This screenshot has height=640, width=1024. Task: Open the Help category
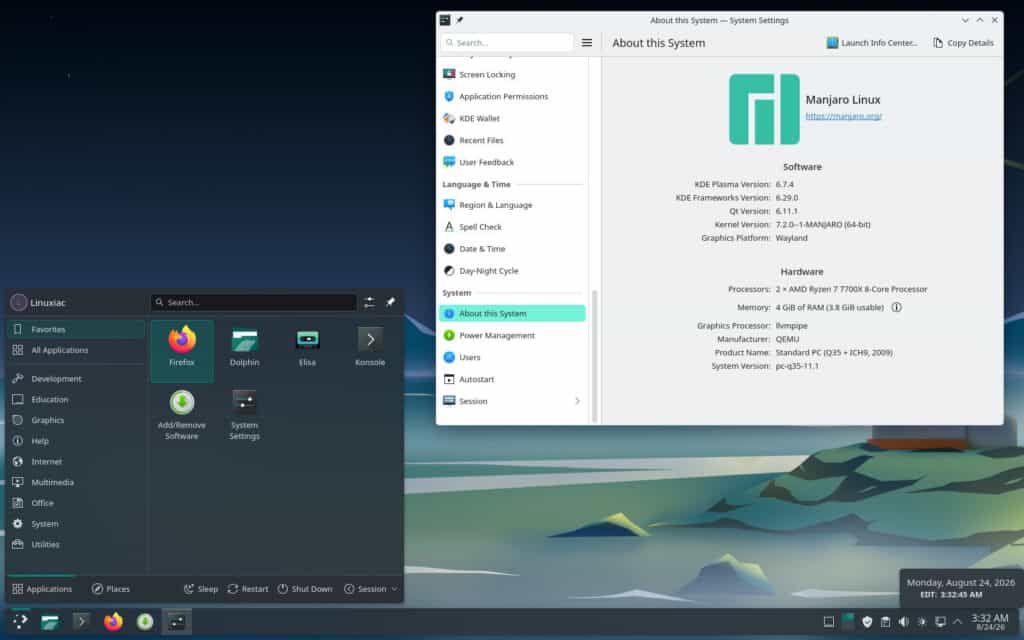(76, 441)
